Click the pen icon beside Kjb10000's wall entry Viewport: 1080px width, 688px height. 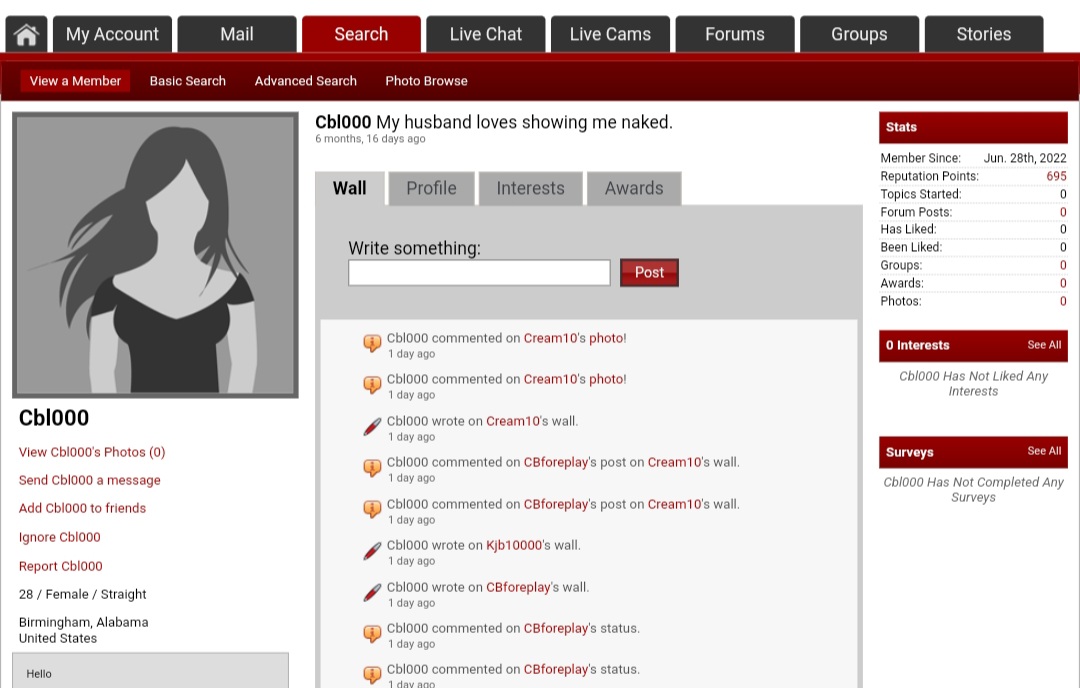(372, 551)
